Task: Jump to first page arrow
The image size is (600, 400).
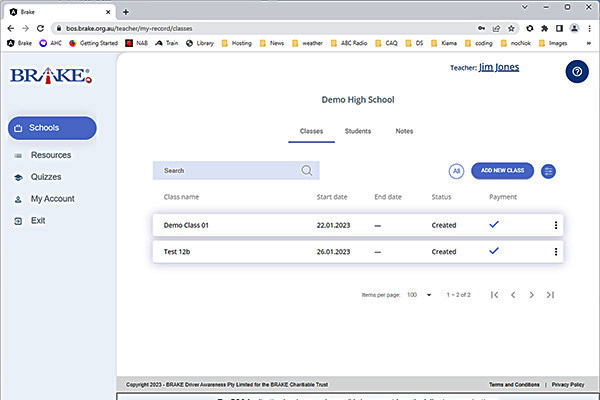Action: 494,295
